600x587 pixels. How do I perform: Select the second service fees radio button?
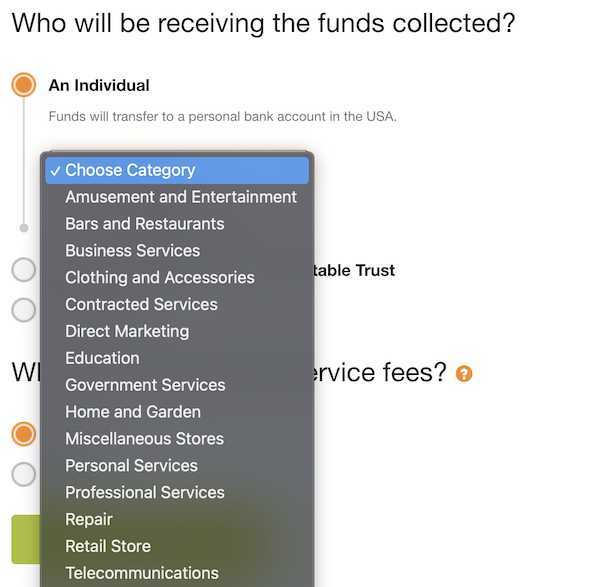pos(24,474)
